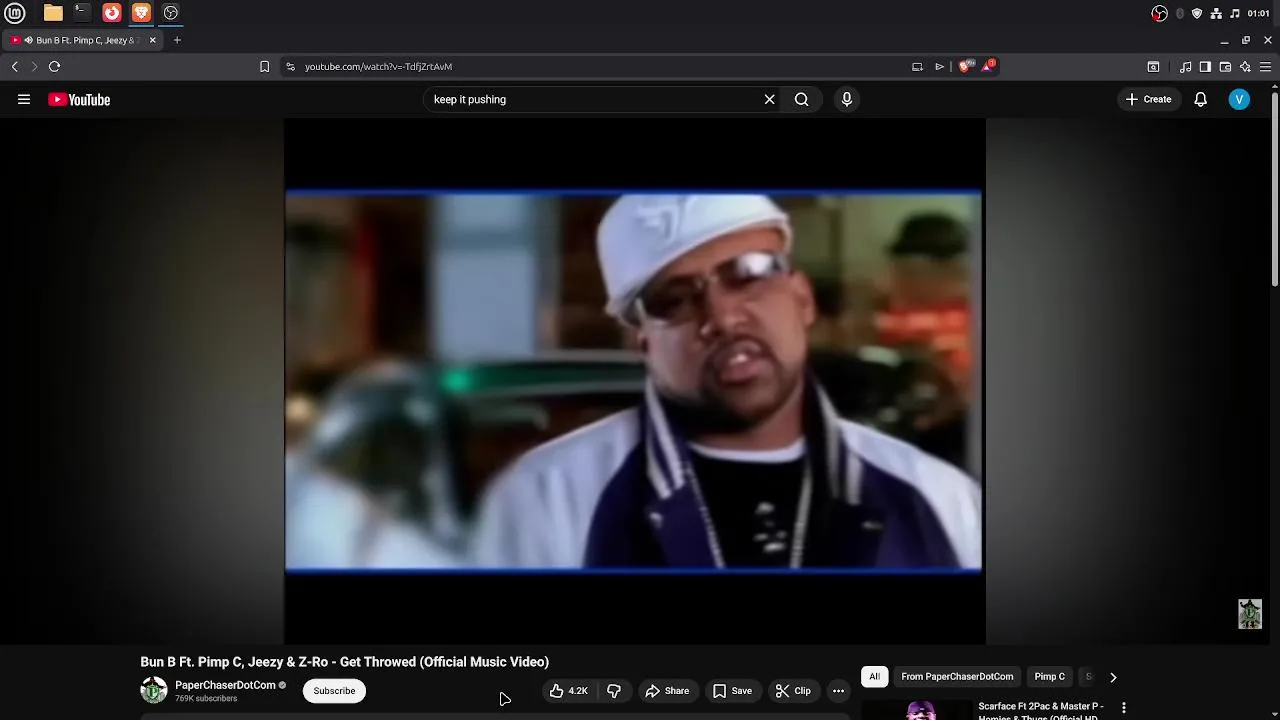
Task: Open PaperChaserDotCom channel avatar
Action: pos(154,690)
